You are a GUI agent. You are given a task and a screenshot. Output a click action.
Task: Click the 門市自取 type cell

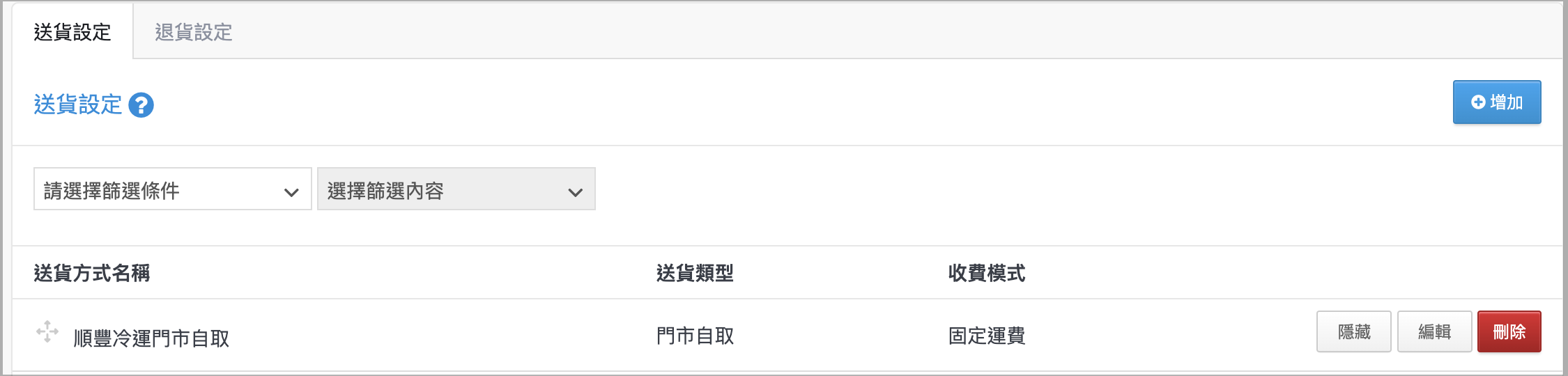coord(695,336)
